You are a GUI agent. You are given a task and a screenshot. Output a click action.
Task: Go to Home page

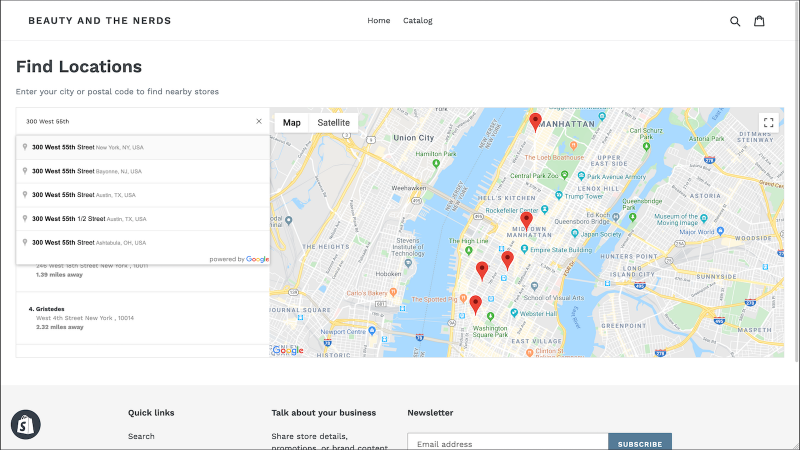379,21
